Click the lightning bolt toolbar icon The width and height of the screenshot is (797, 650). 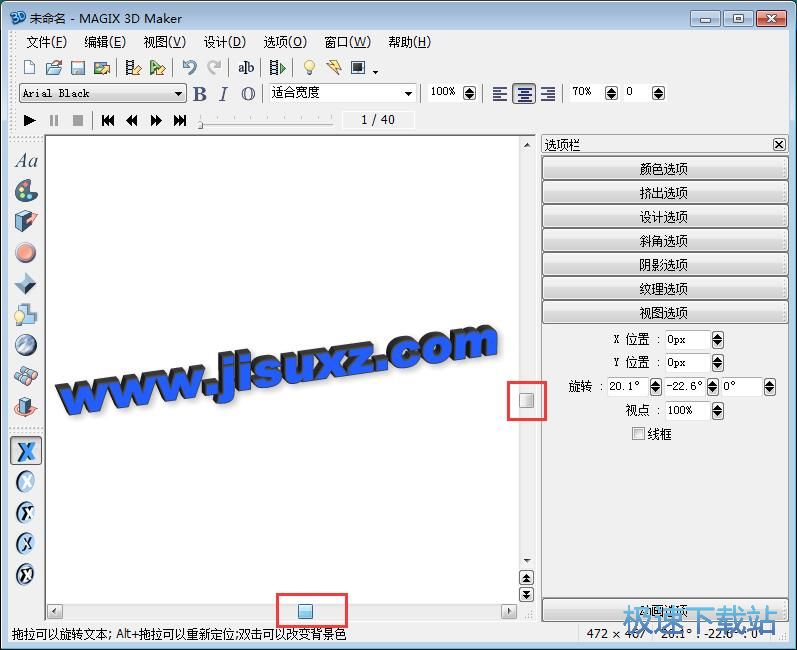334,67
